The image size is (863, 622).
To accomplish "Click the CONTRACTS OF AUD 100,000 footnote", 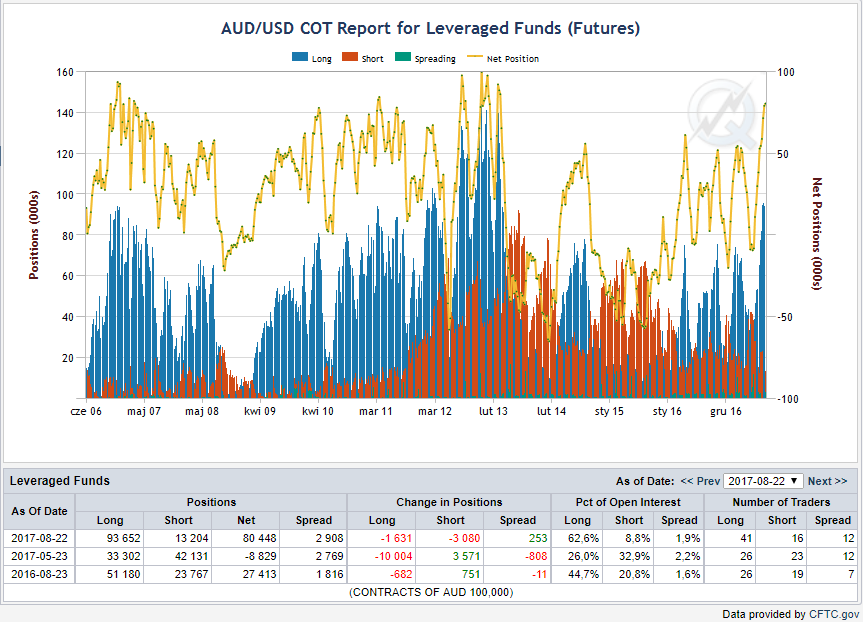I will click(x=431, y=592).
